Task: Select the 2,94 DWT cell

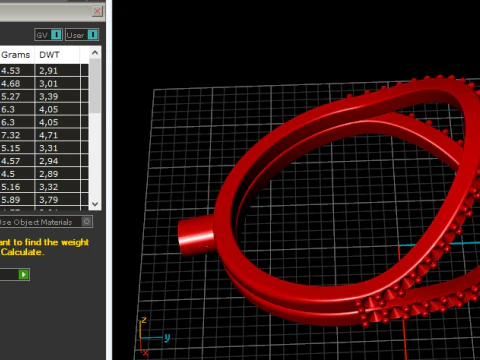Action: pyautogui.click(x=57, y=161)
